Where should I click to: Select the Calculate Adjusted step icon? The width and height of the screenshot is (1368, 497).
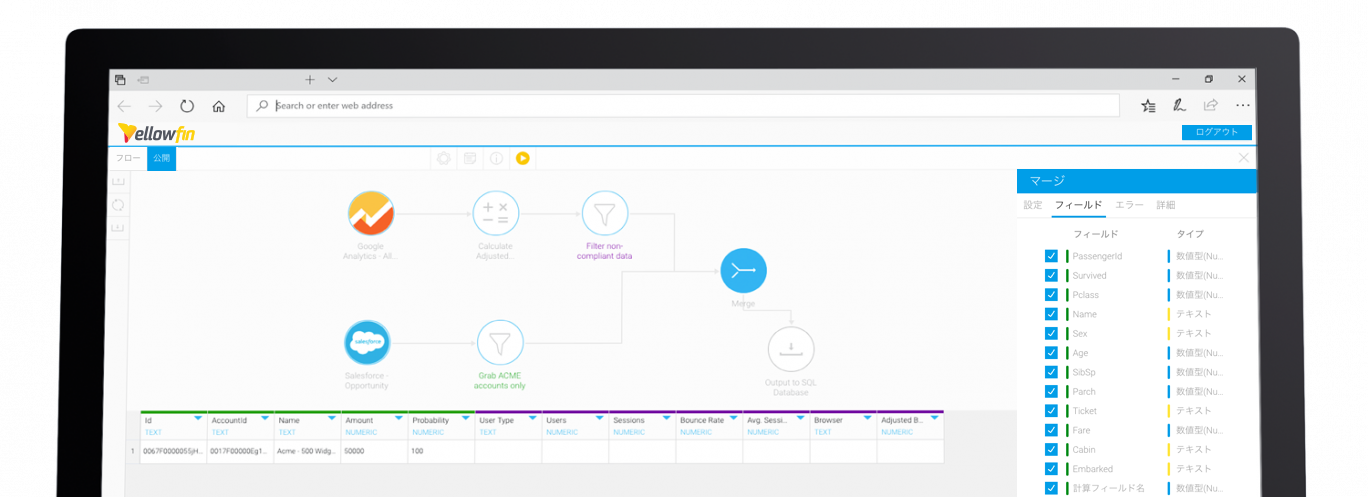pos(495,214)
